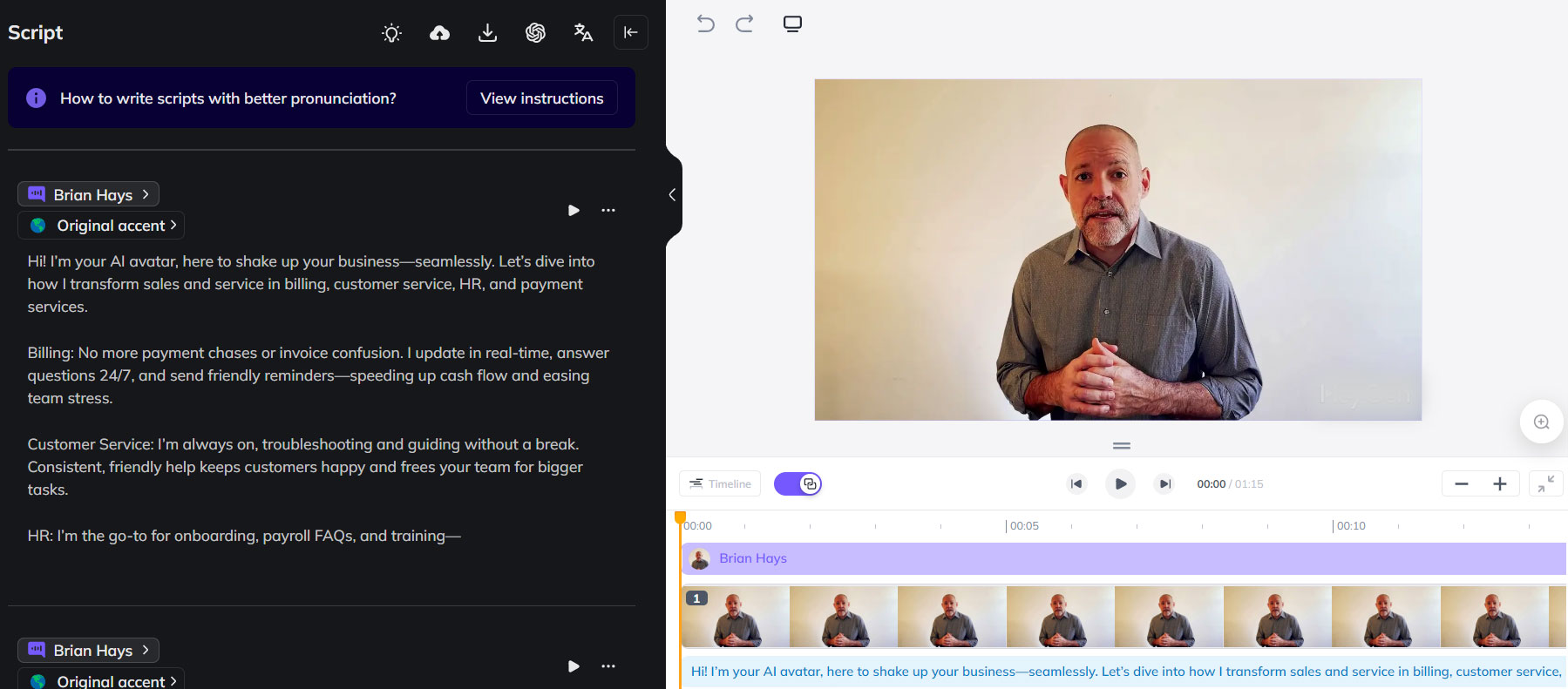
Task: Open the first Original accent selector
Action: tap(101, 225)
